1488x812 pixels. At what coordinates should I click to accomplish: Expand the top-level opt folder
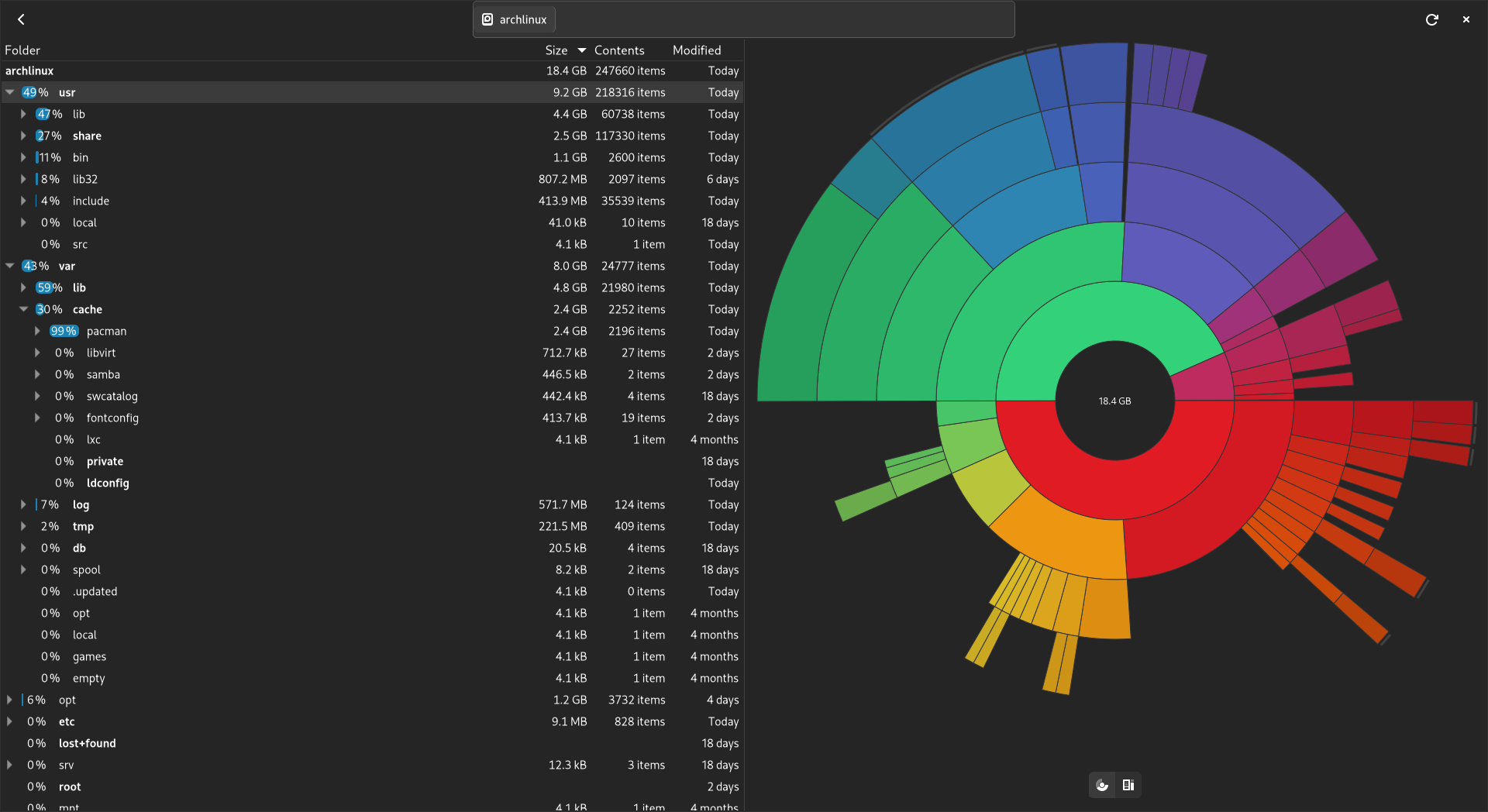coord(10,700)
